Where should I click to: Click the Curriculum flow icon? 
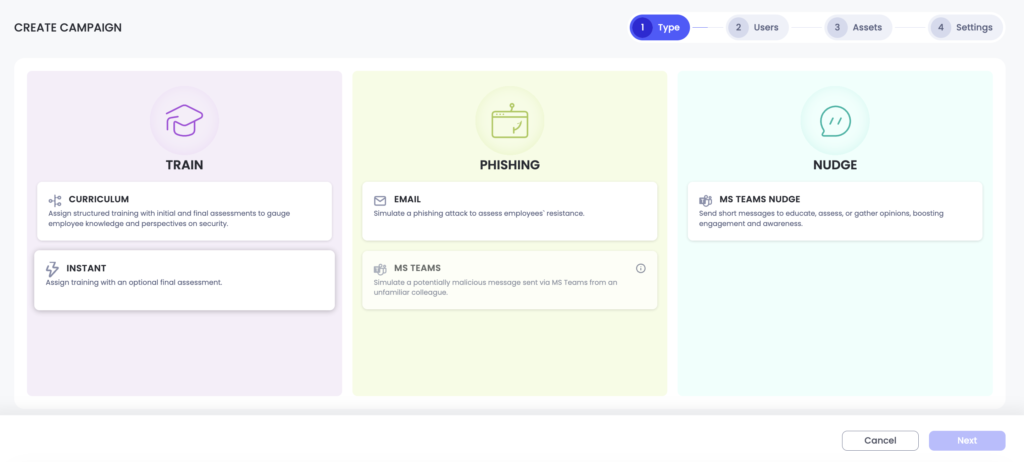pyautogui.click(x=55, y=200)
